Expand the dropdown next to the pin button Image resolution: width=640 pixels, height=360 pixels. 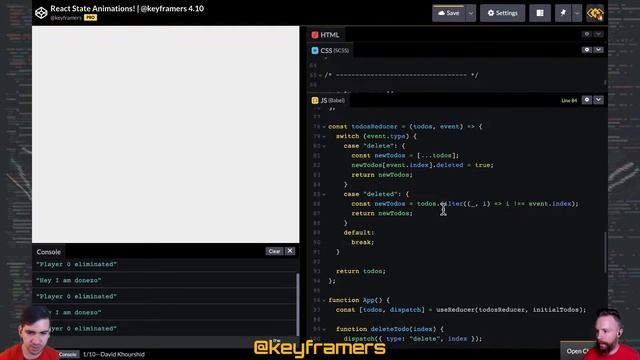pyautogui.click(x=577, y=13)
